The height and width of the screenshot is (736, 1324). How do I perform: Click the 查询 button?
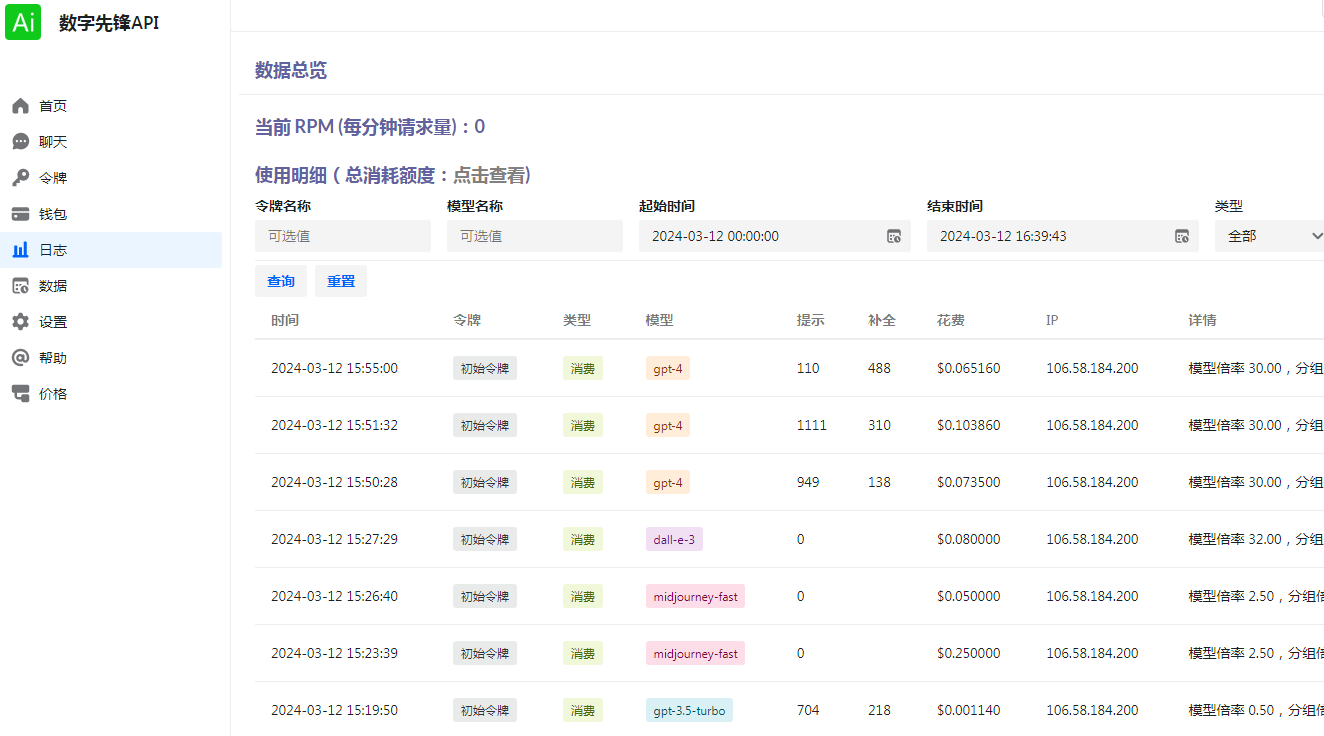click(x=281, y=281)
